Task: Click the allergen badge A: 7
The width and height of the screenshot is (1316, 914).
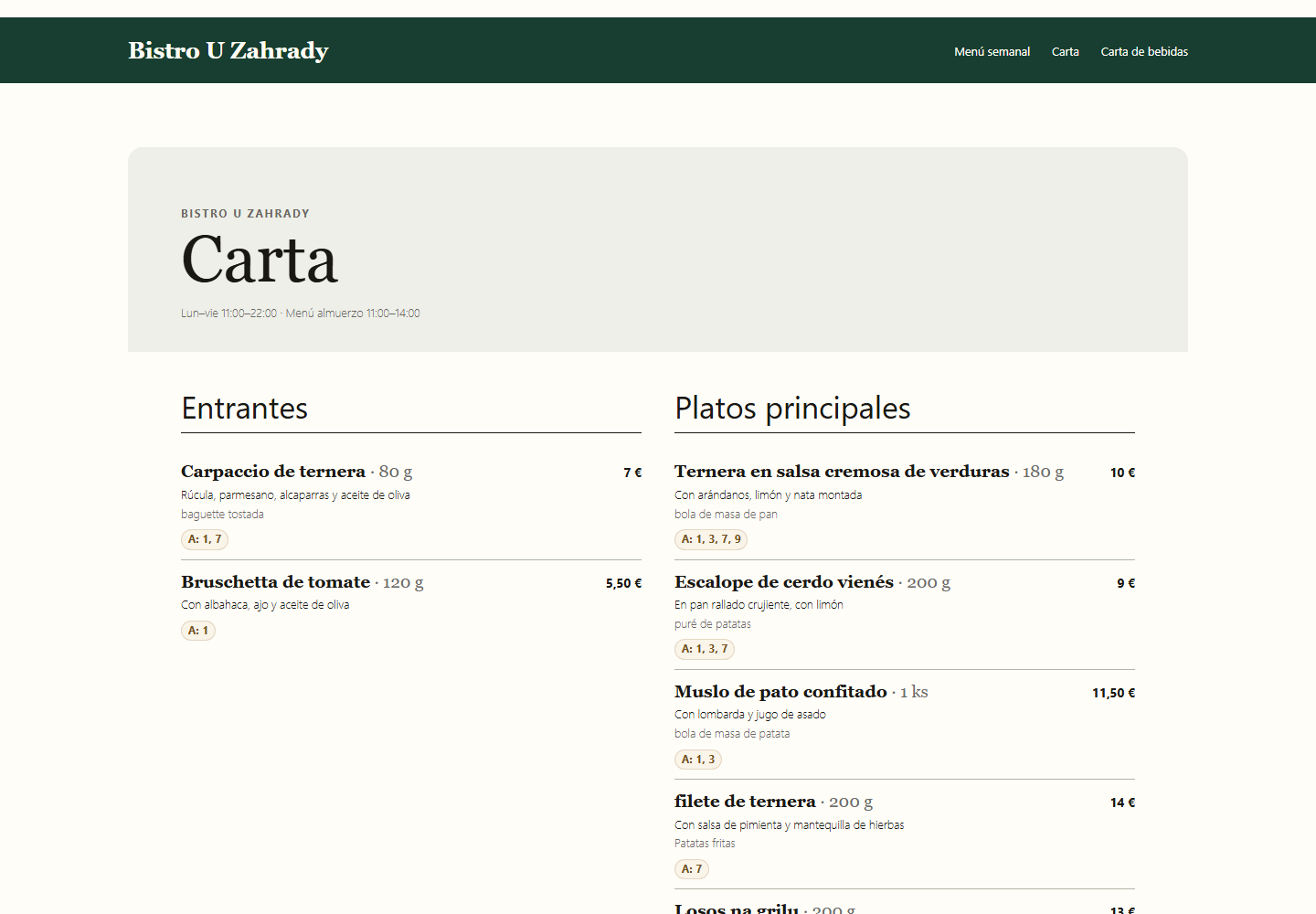Action: coord(692,869)
